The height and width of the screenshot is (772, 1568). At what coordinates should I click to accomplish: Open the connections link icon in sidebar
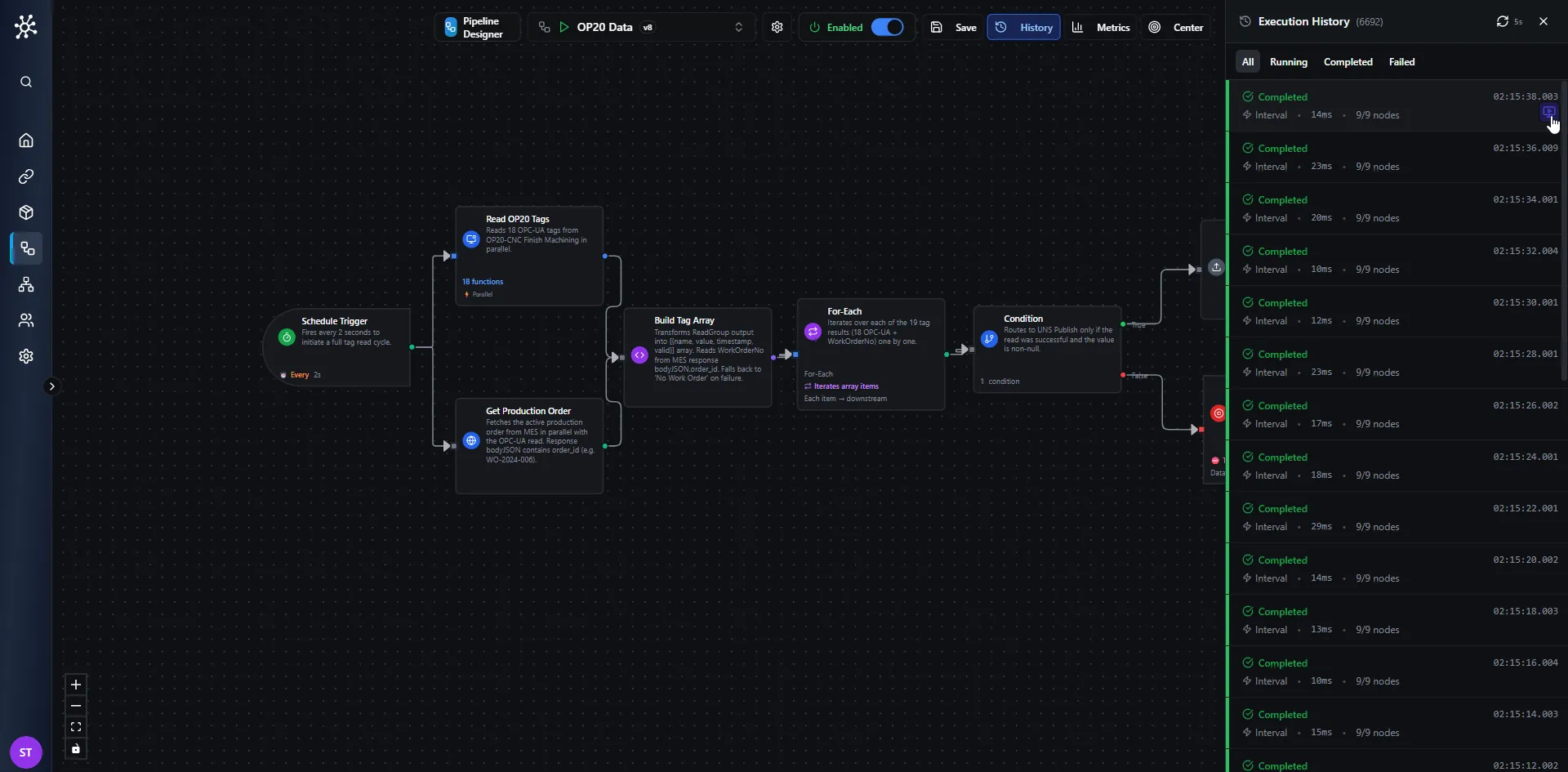pos(26,176)
